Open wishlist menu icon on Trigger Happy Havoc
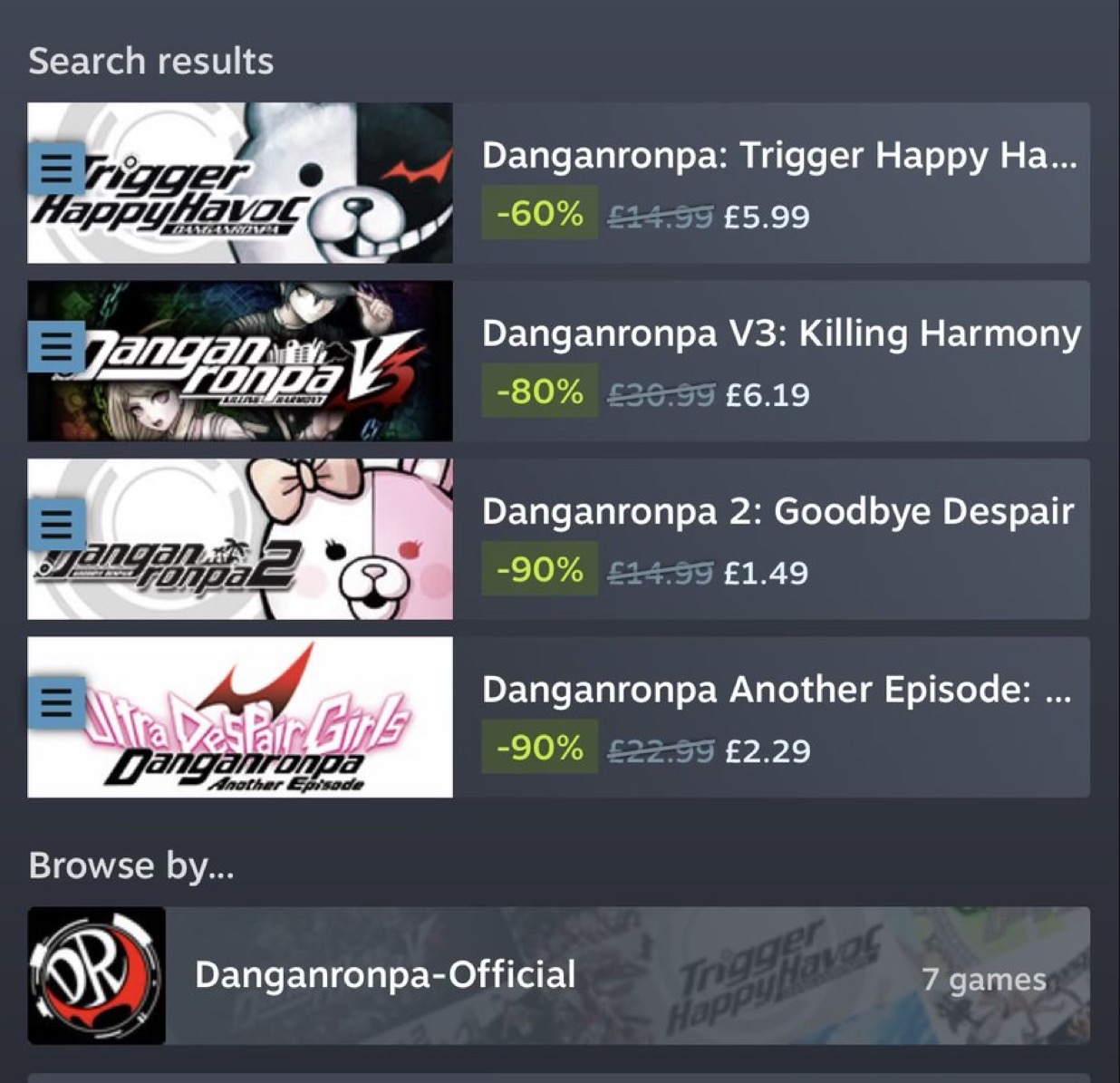The width and height of the screenshot is (1120, 1083). pyautogui.click(x=56, y=169)
